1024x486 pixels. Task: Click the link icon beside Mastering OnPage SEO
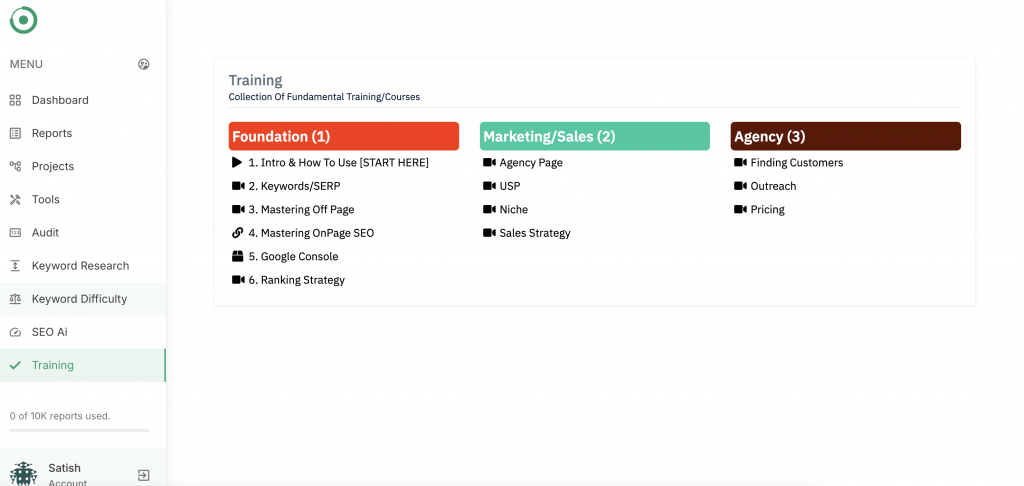pos(238,233)
